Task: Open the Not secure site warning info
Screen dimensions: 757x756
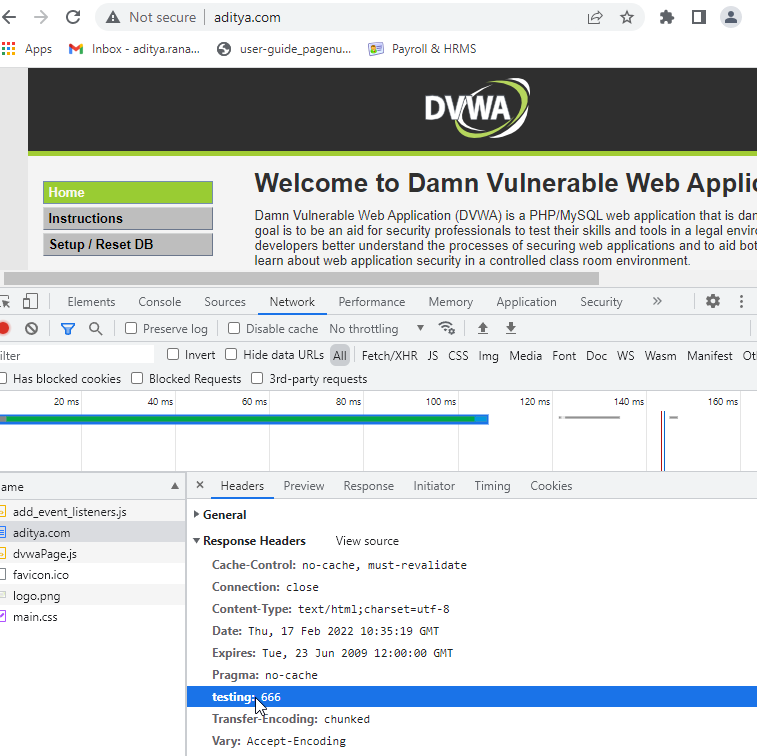Action: (x=151, y=17)
